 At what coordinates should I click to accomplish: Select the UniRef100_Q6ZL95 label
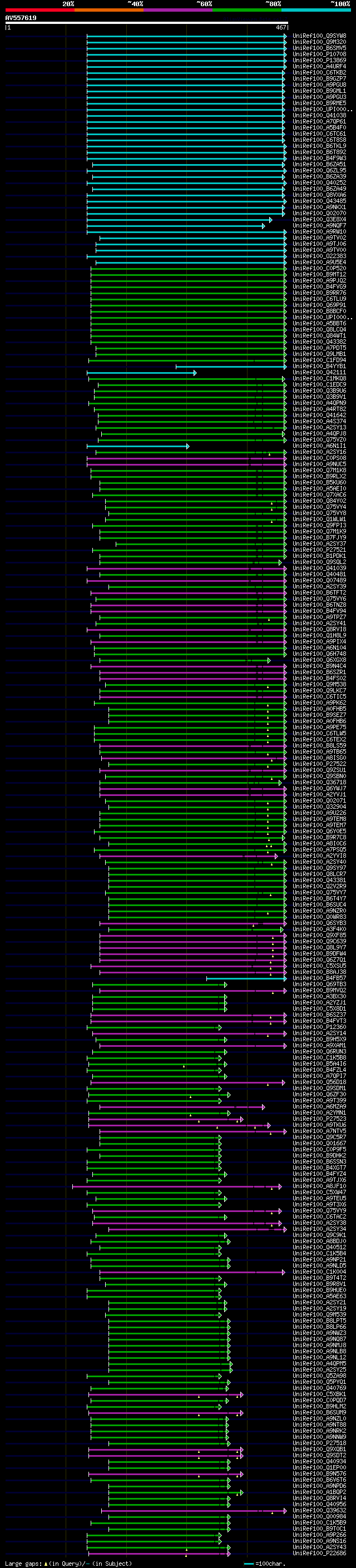pos(319,170)
